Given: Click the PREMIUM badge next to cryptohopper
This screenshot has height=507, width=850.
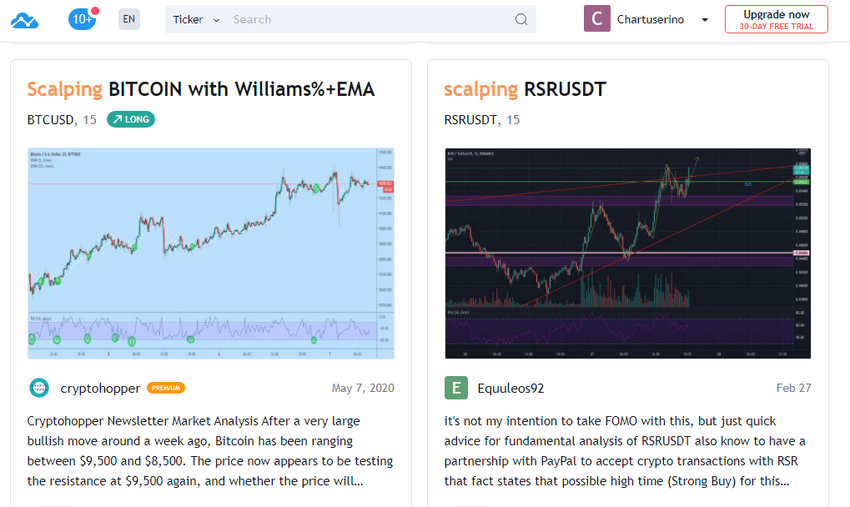Looking at the screenshot, I should (166, 388).
